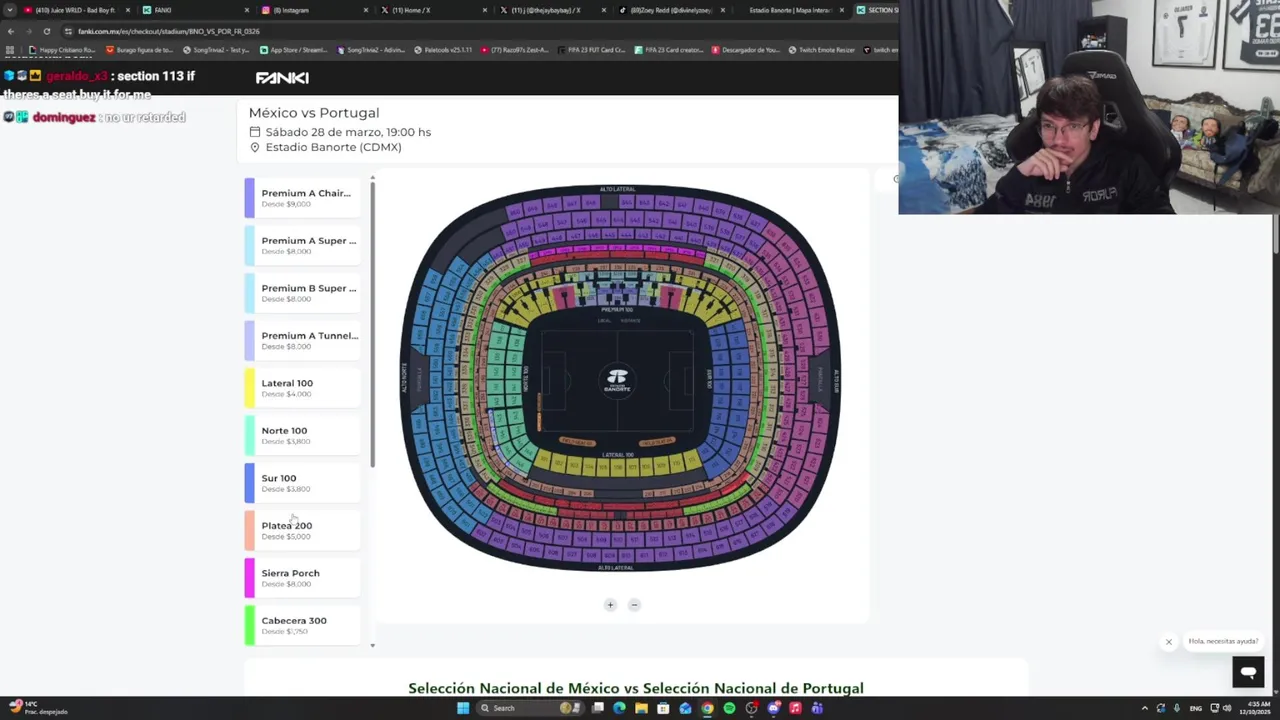Open the Happy Cristiano bookmark

point(62,50)
